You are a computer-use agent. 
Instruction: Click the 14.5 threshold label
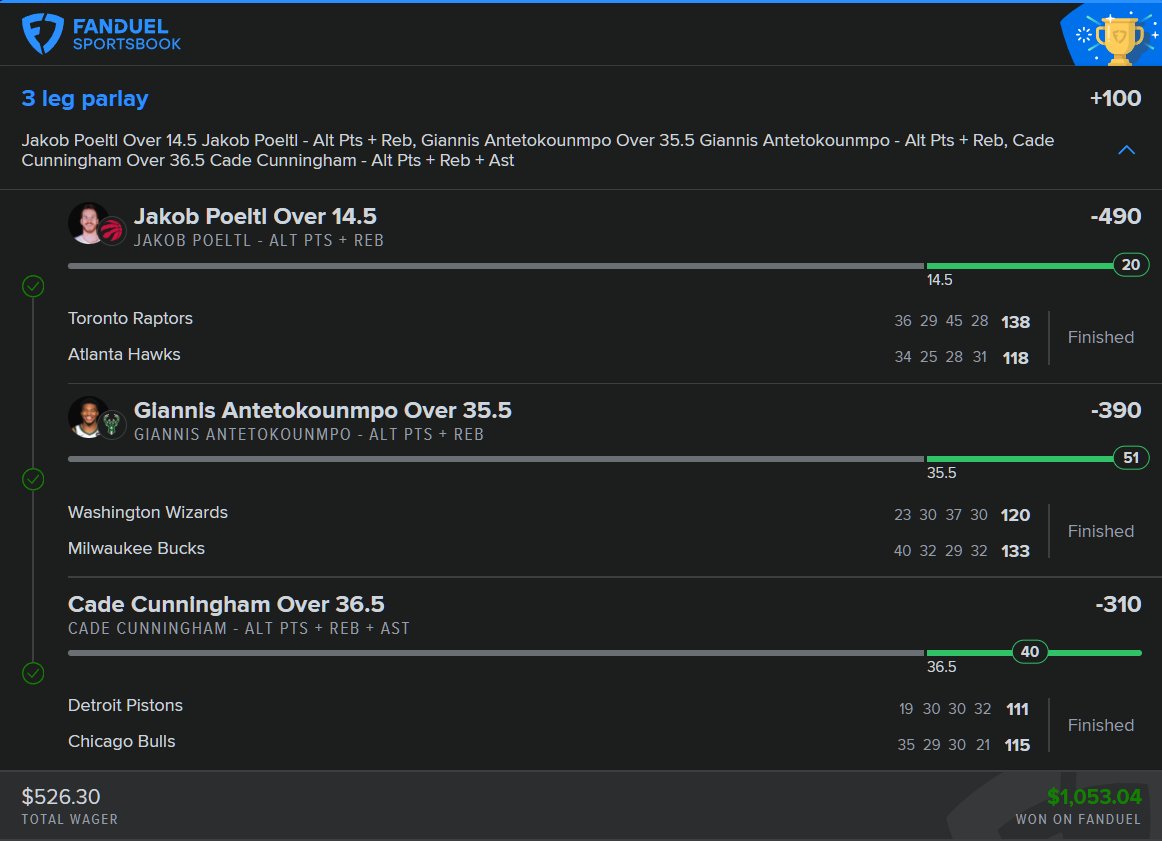click(940, 280)
